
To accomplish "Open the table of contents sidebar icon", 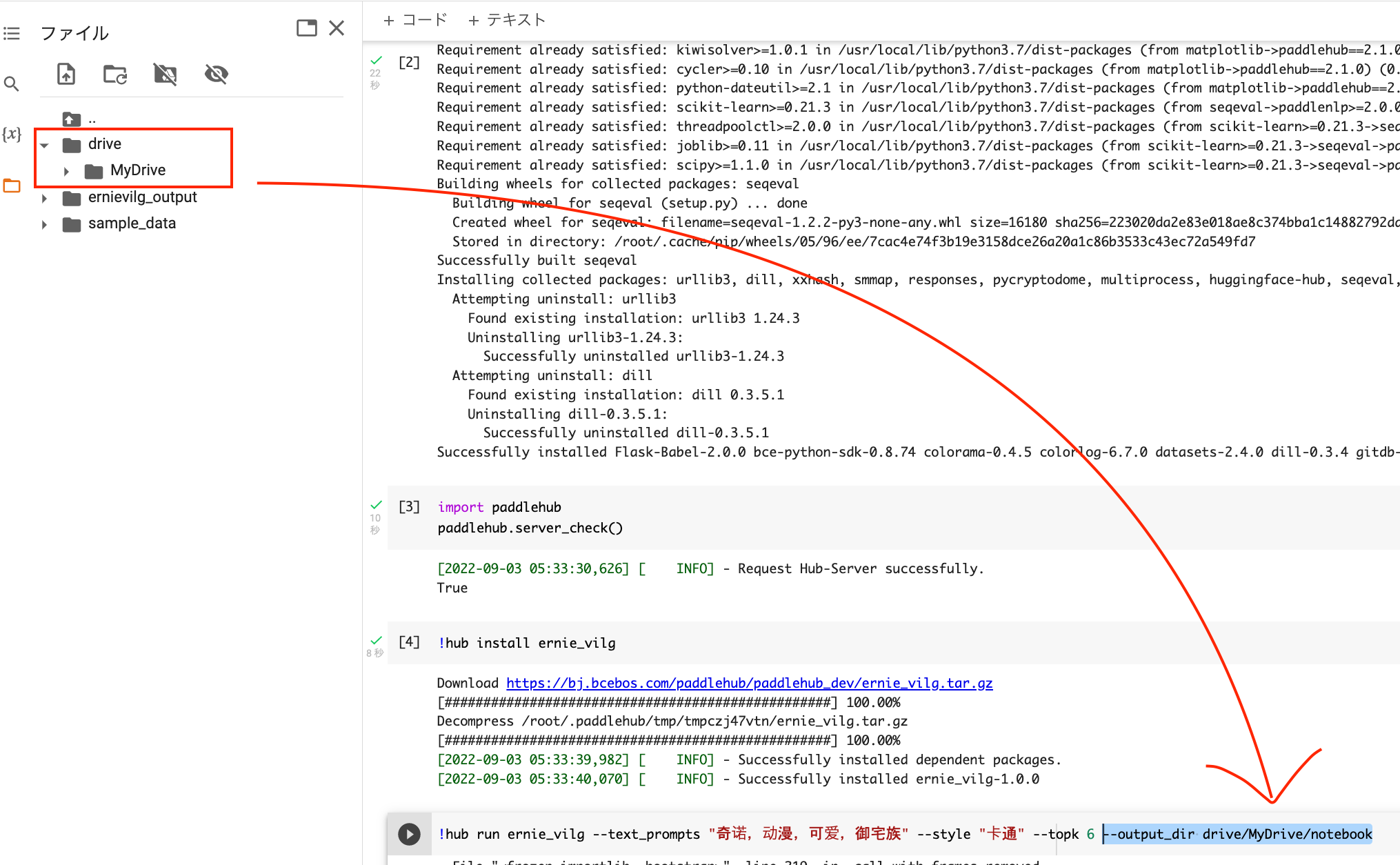I will 12,33.
